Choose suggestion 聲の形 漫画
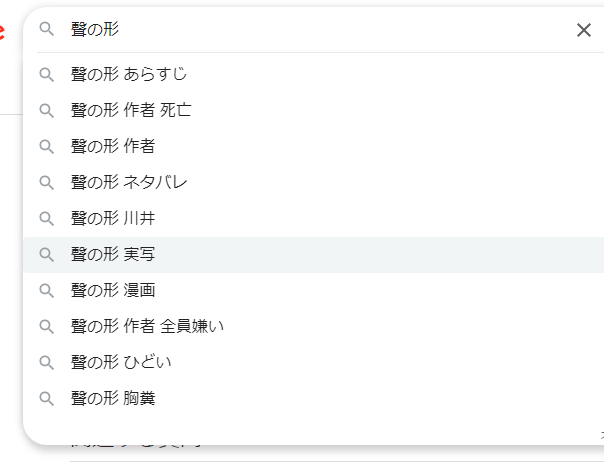This screenshot has height=475, width=604. pos(113,290)
